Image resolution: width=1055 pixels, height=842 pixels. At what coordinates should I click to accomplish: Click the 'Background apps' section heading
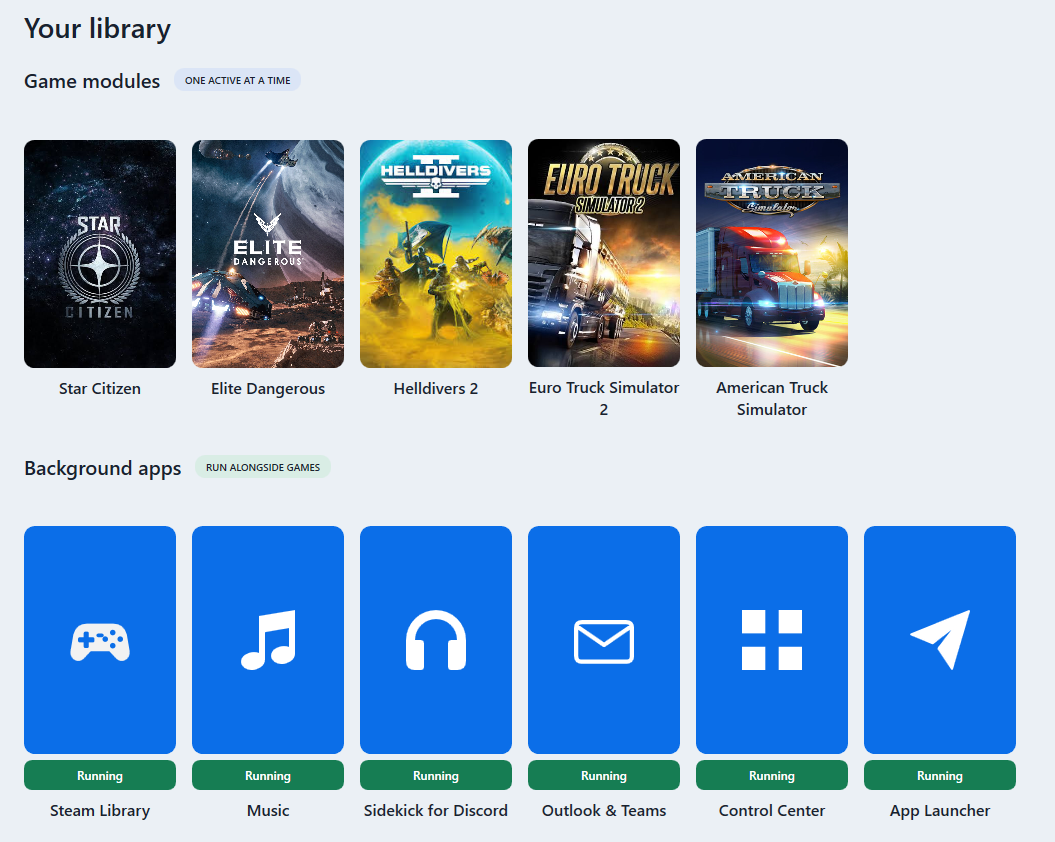click(102, 468)
